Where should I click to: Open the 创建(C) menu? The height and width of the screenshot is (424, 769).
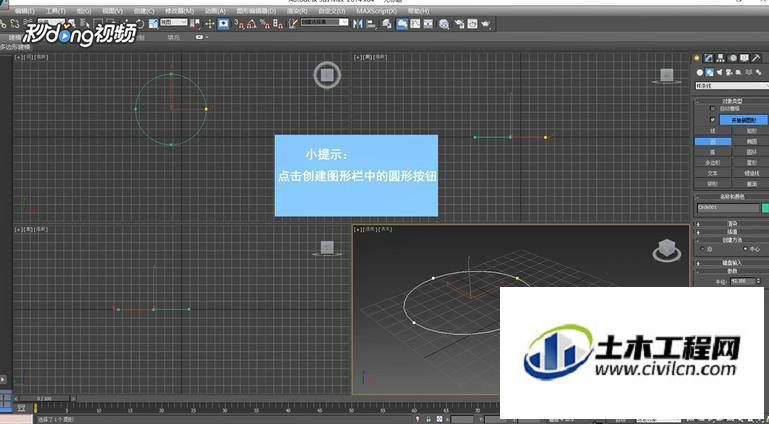tap(144, 11)
